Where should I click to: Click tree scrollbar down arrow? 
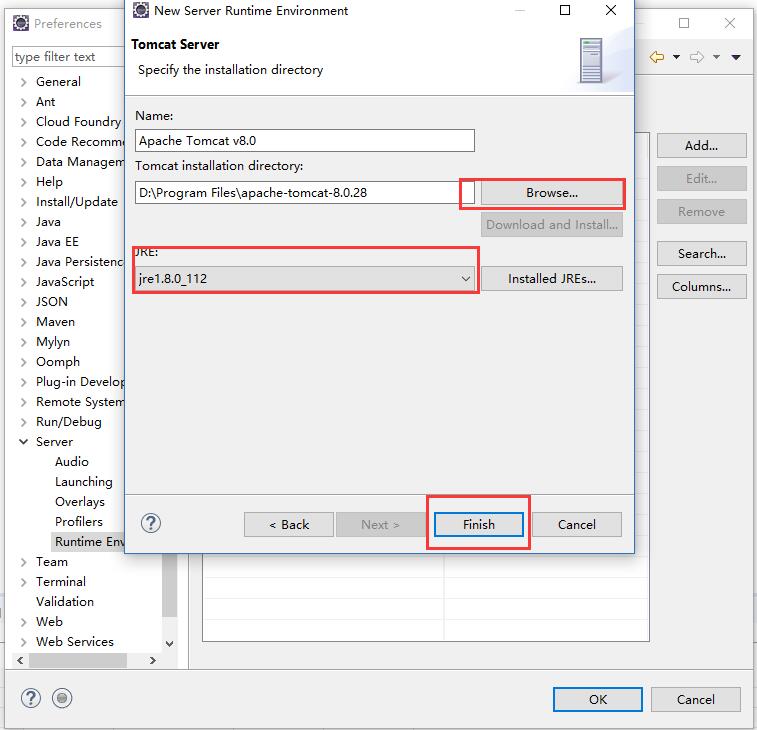[169, 643]
